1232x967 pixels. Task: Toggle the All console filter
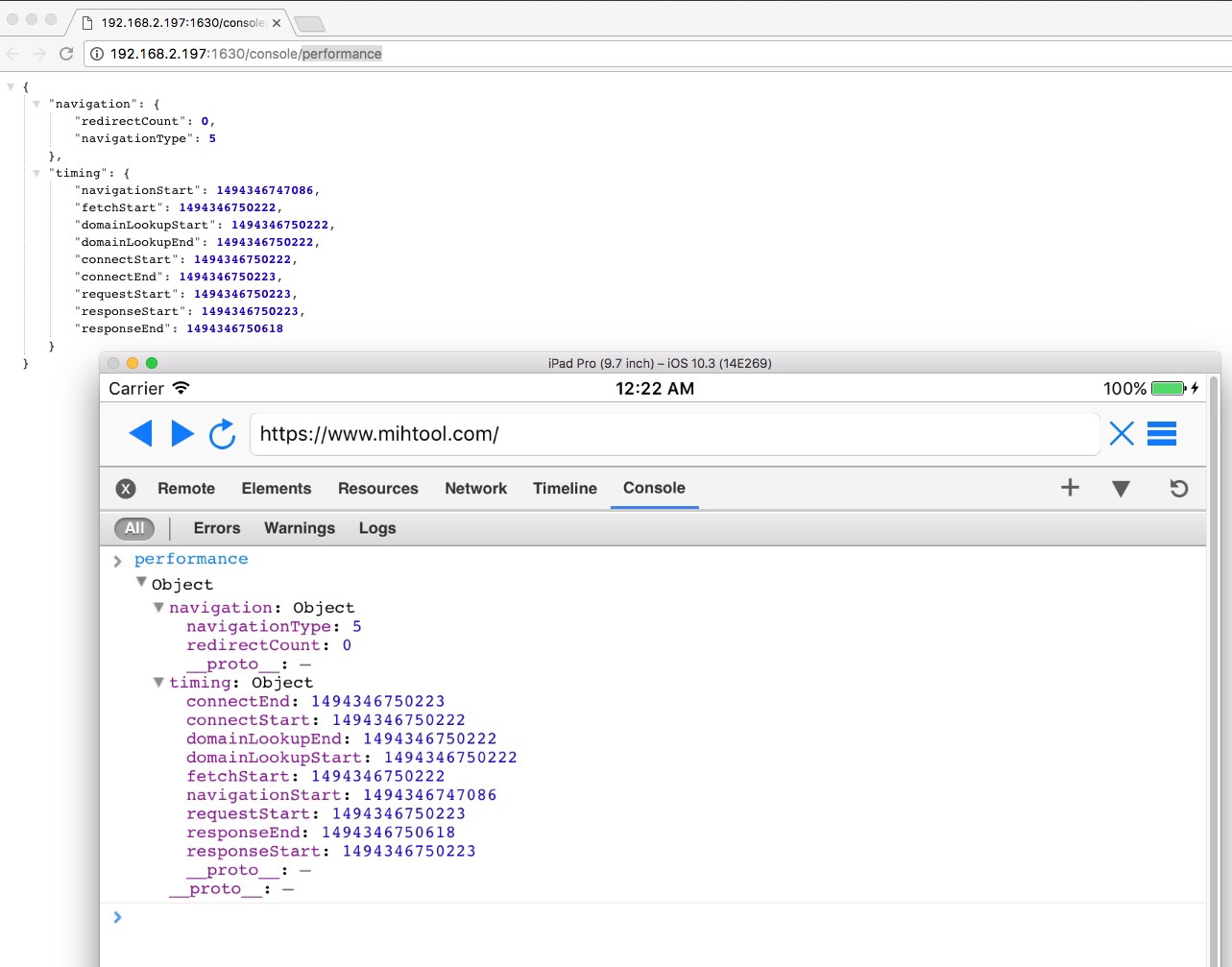tap(134, 528)
